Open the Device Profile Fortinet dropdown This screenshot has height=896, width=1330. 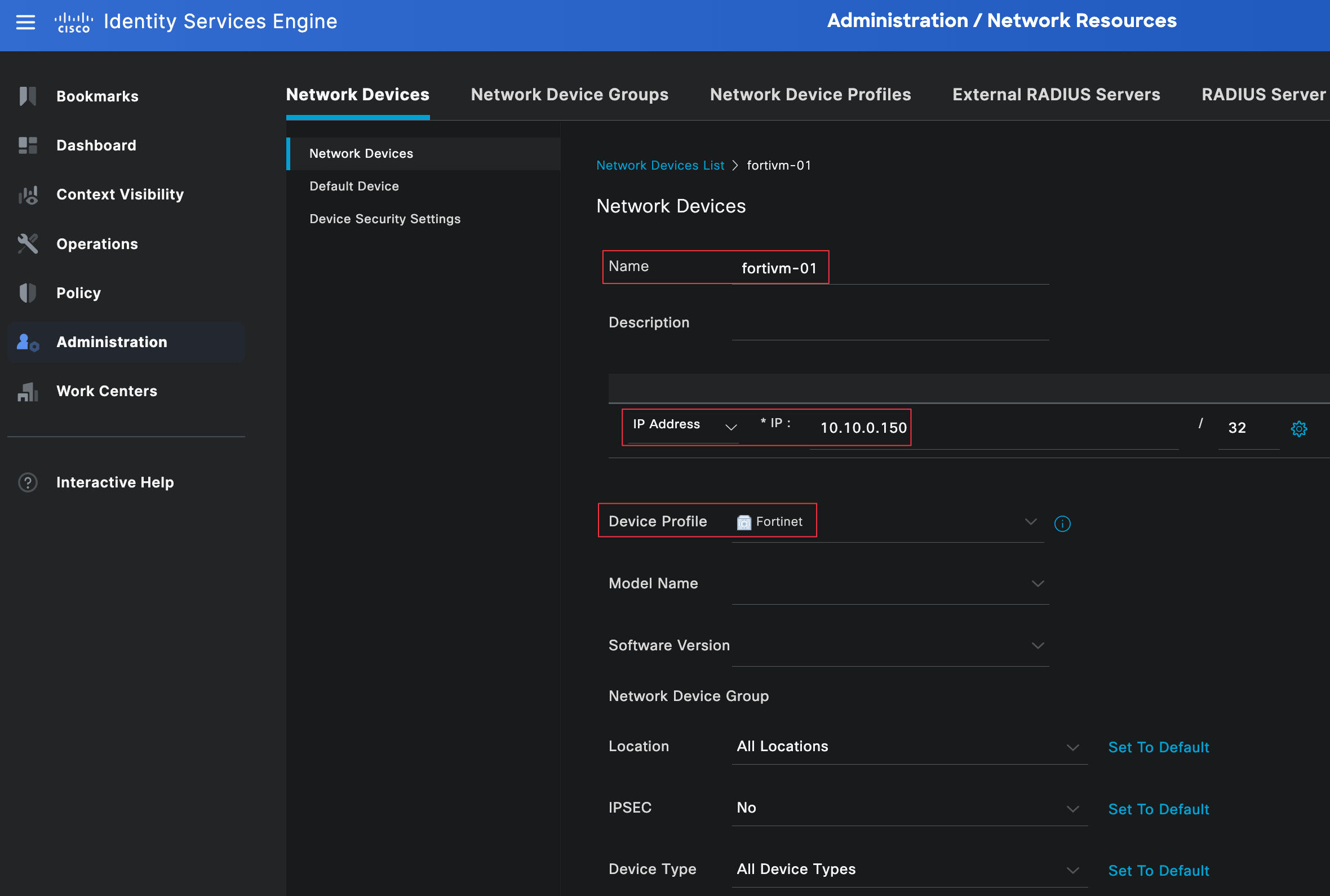coord(1030,522)
